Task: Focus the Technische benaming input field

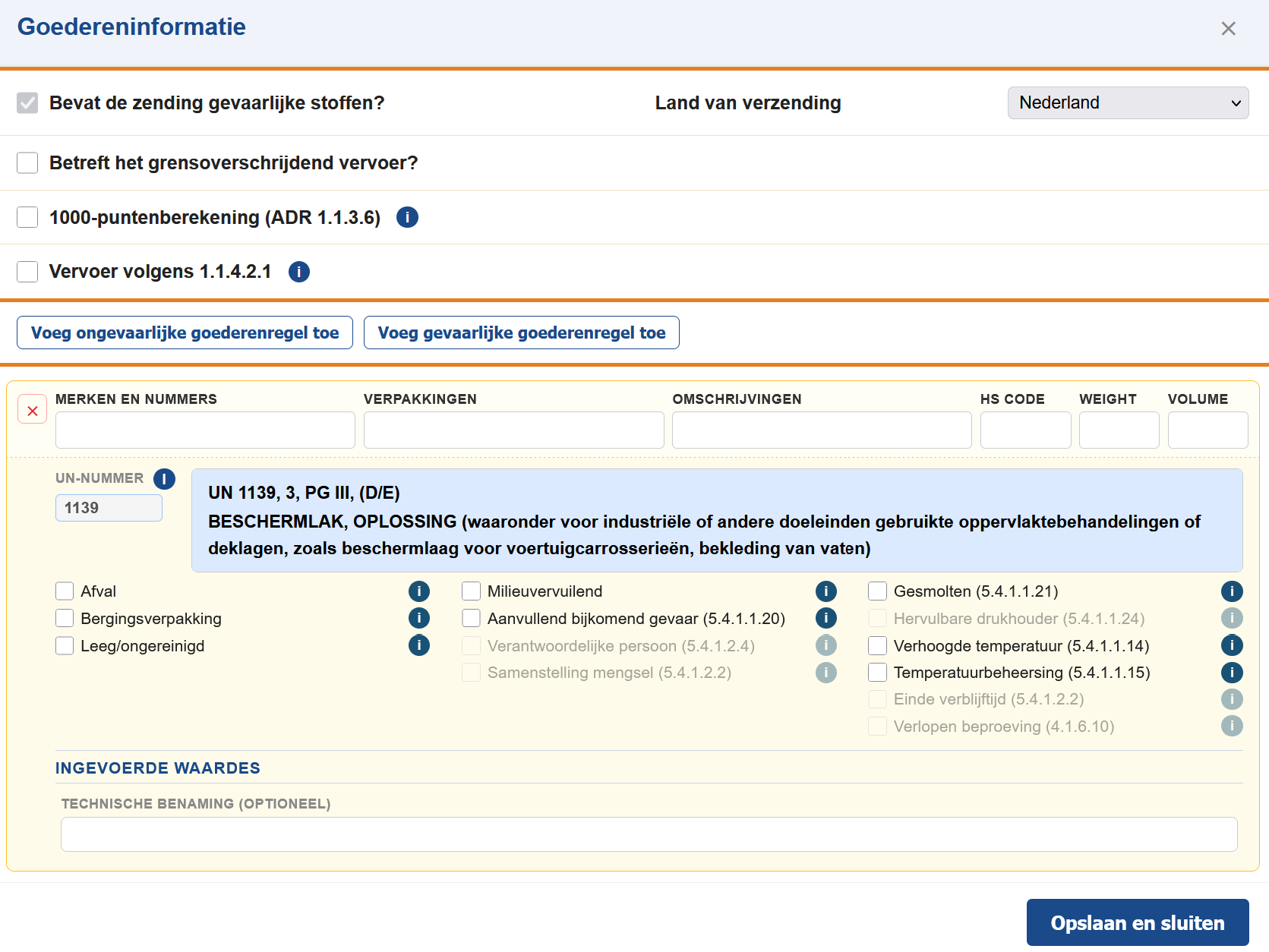Action: click(x=649, y=834)
